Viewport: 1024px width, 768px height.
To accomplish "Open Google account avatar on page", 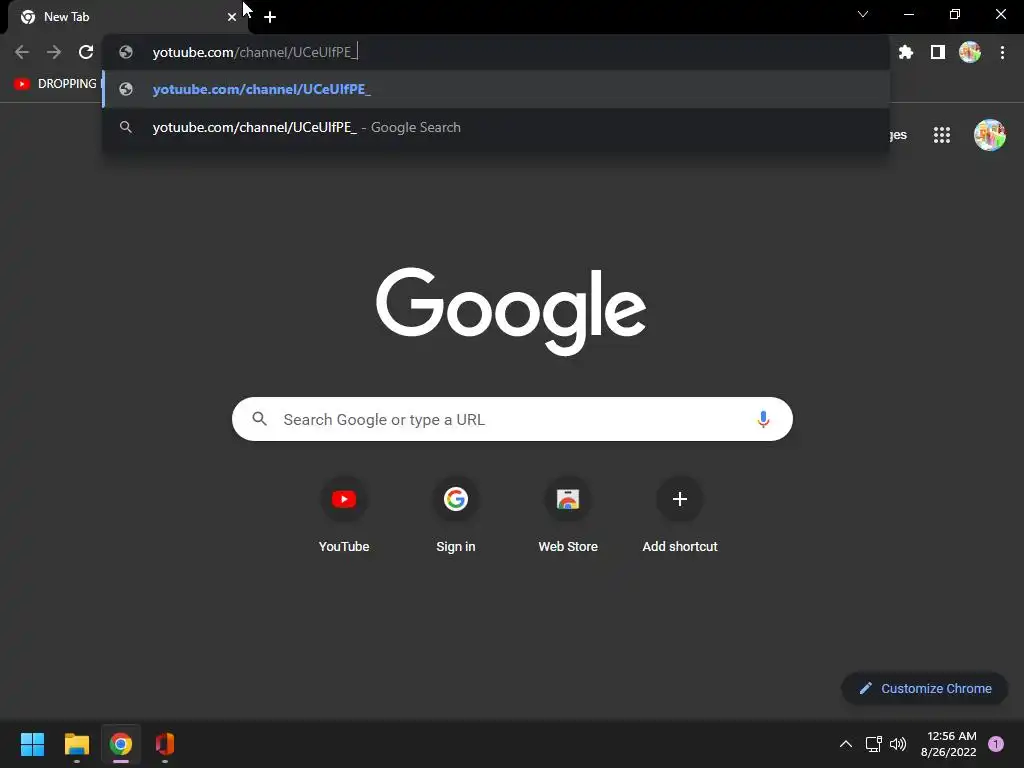I will point(990,135).
